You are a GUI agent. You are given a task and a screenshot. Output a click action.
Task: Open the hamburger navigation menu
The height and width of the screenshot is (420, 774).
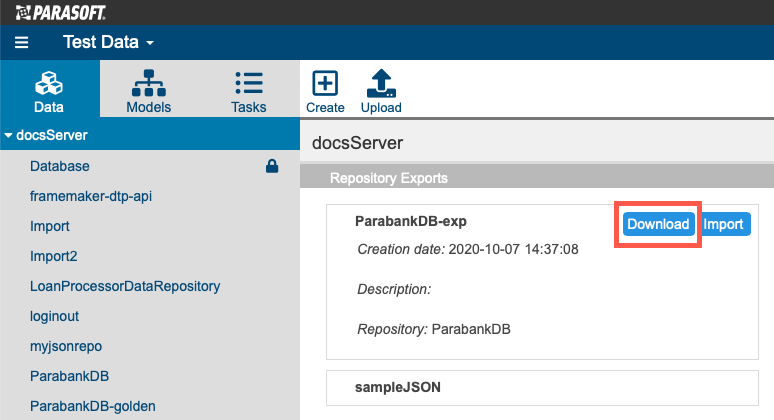coord(21,42)
